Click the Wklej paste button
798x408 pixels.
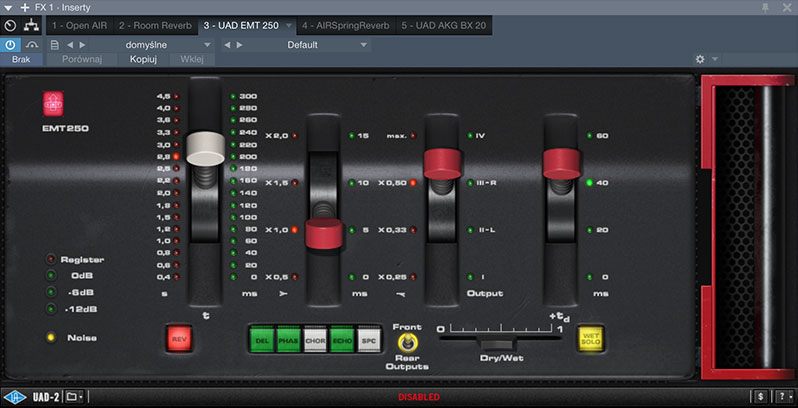point(192,60)
